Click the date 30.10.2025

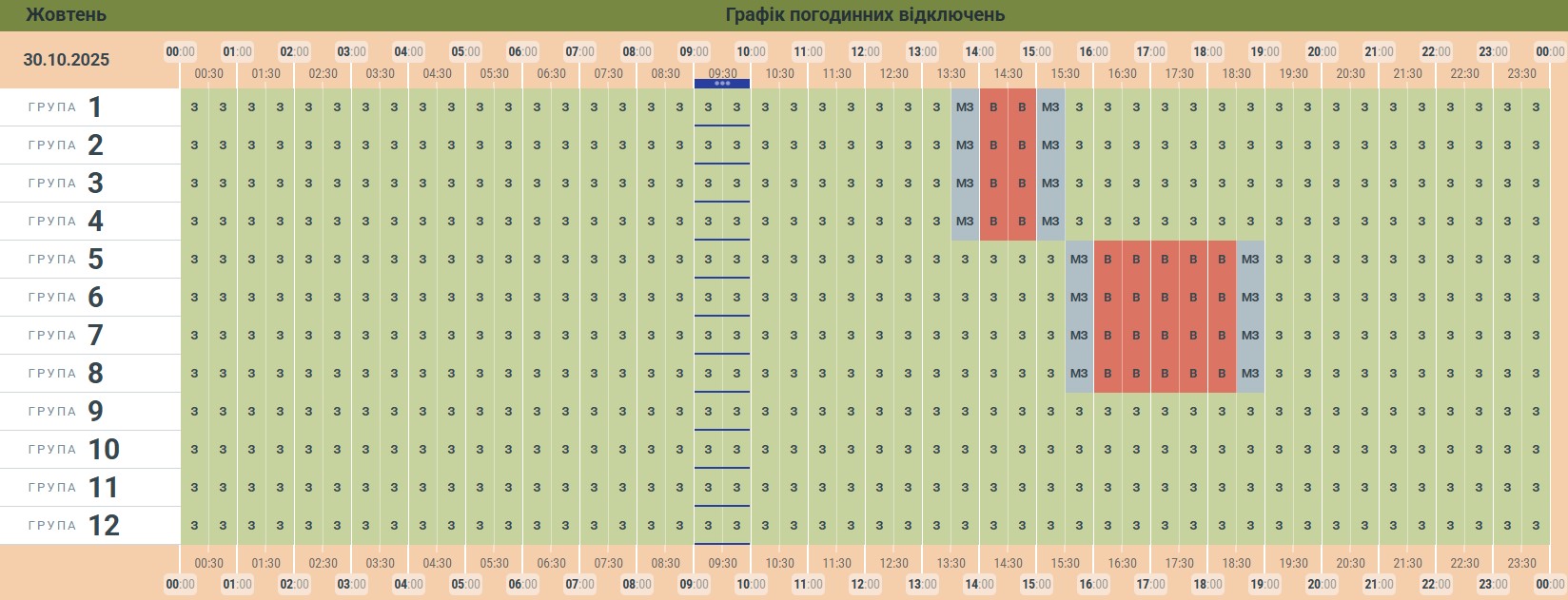point(67,59)
